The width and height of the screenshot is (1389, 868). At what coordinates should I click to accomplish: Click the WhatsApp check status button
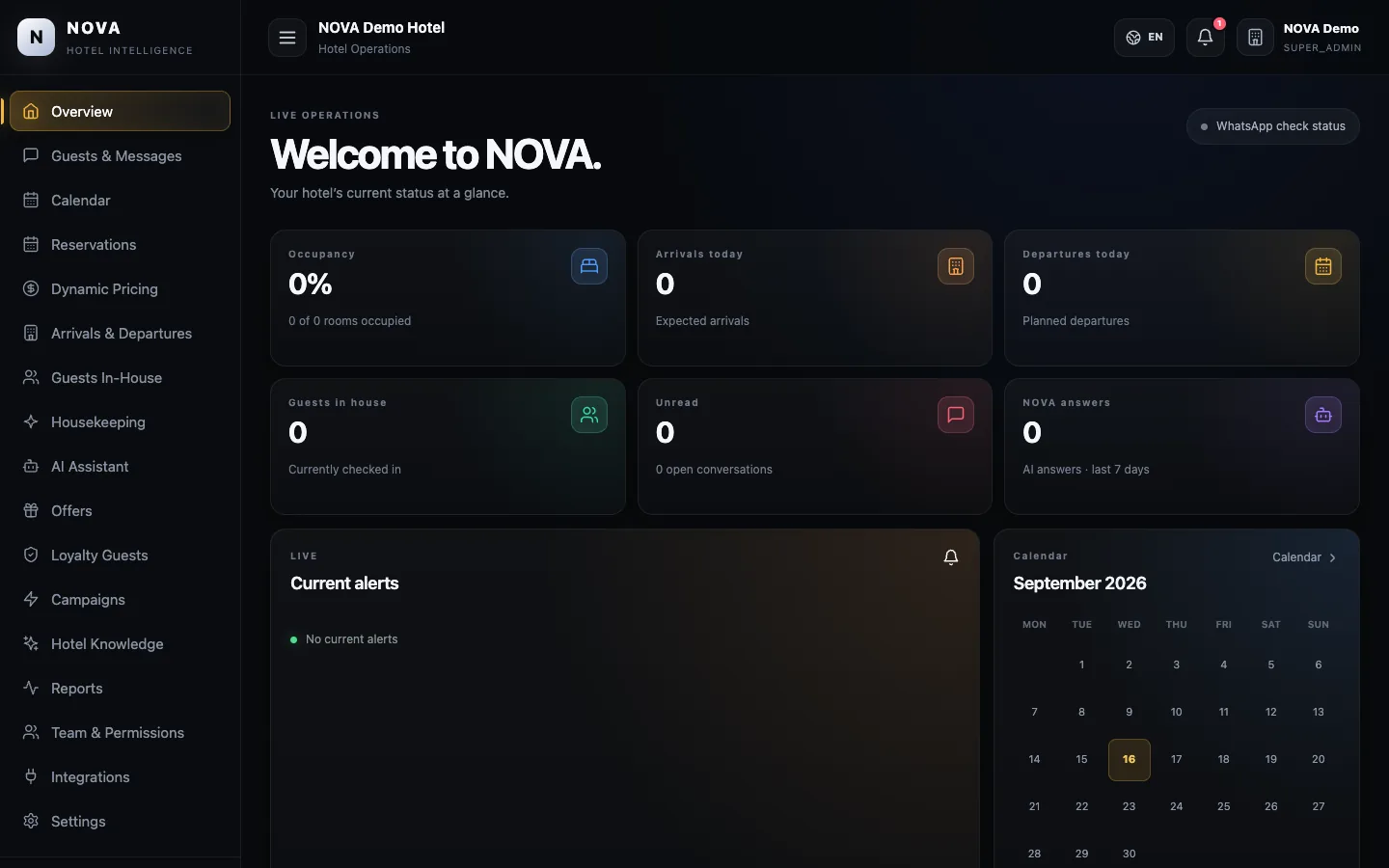(x=1273, y=126)
